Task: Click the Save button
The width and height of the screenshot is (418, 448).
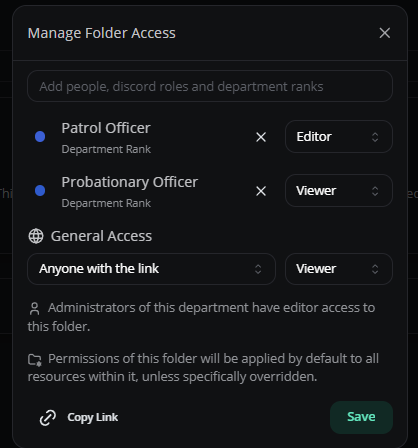Action: click(x=361, y=417)
